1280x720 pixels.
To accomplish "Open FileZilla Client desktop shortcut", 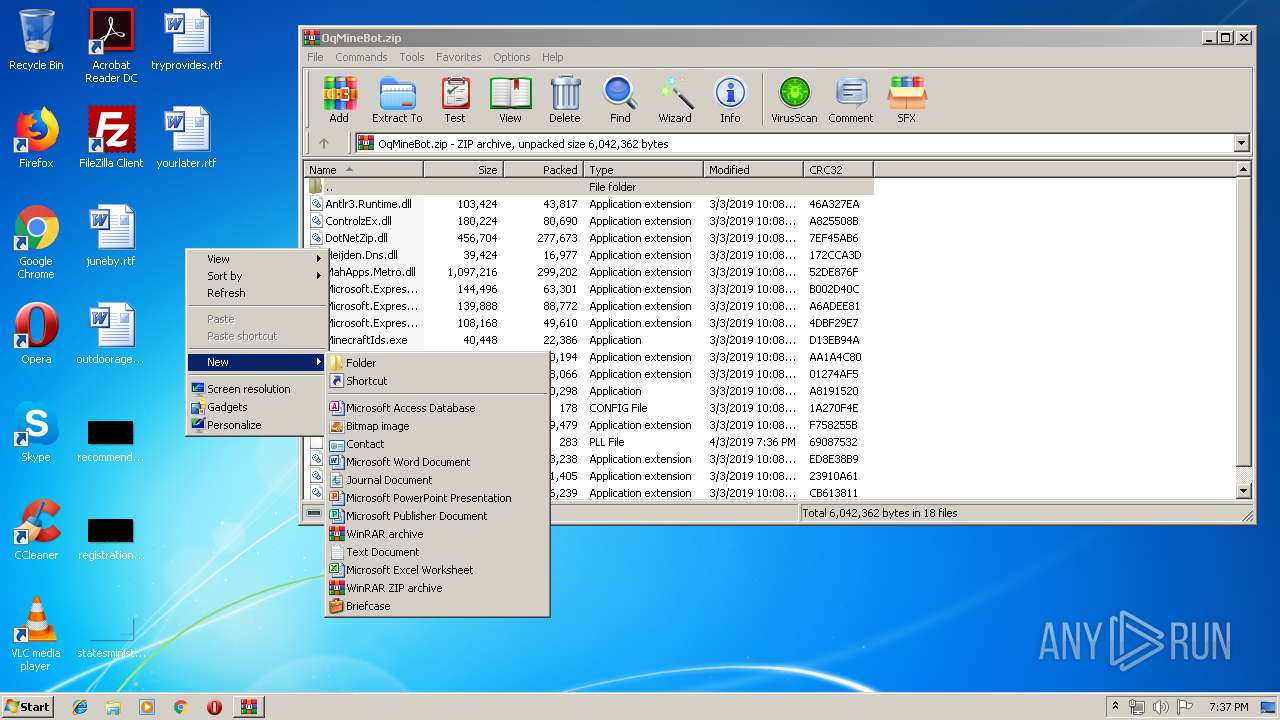I will tap(111, 138).
